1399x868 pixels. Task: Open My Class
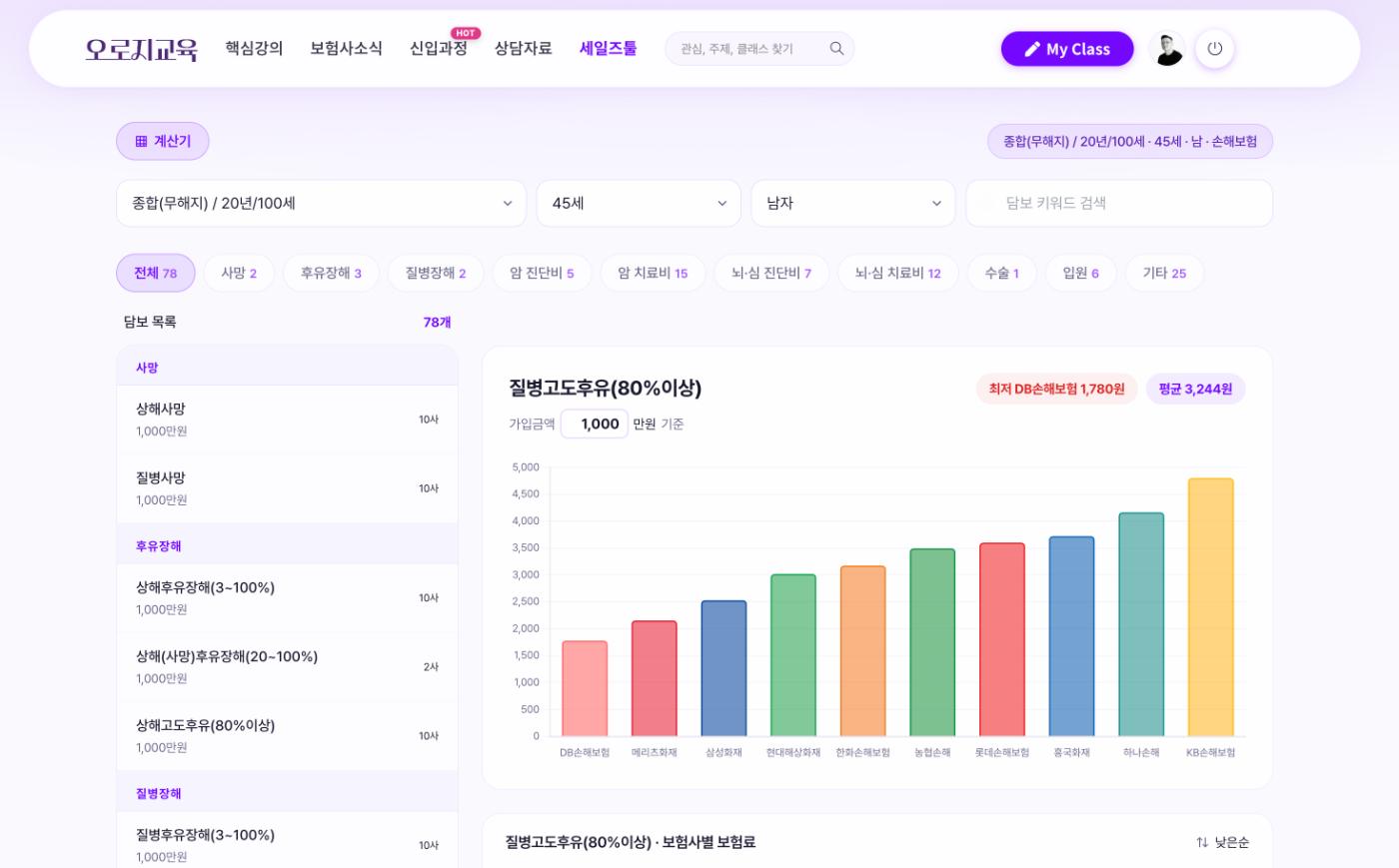coord(1067,49)
